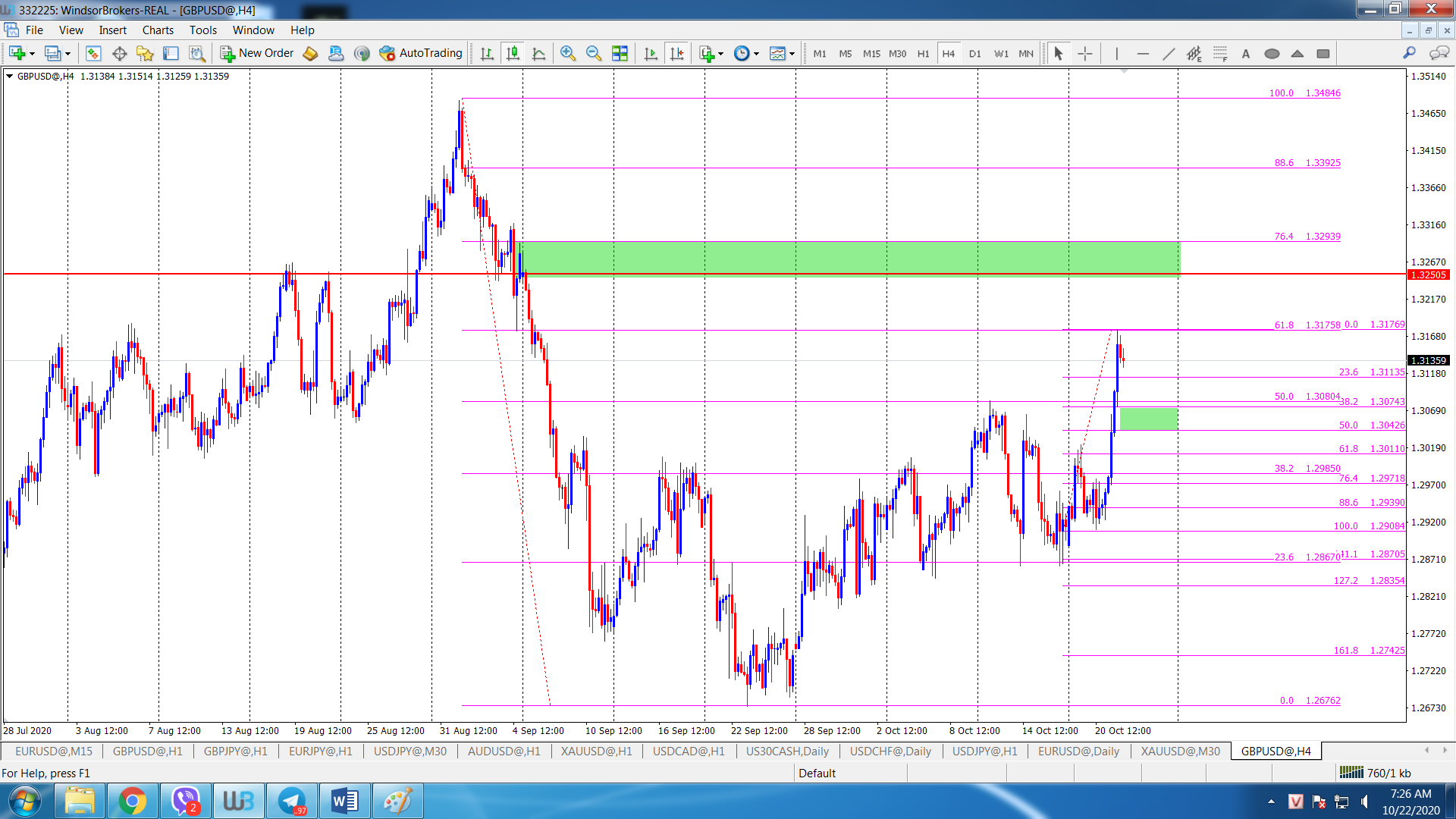Open the MetaEditor book icon

point(310,53)
